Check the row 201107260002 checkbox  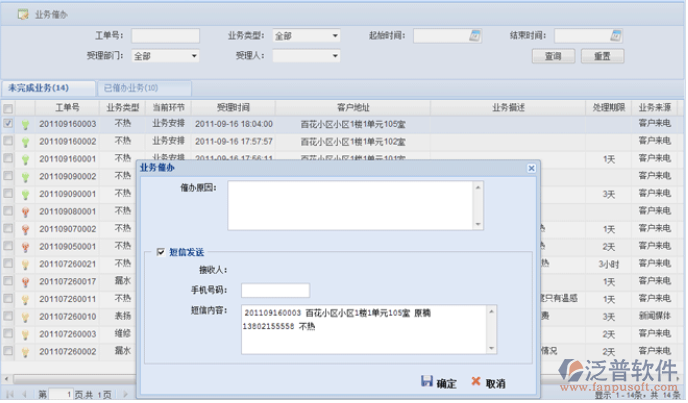tap(8, 351)
